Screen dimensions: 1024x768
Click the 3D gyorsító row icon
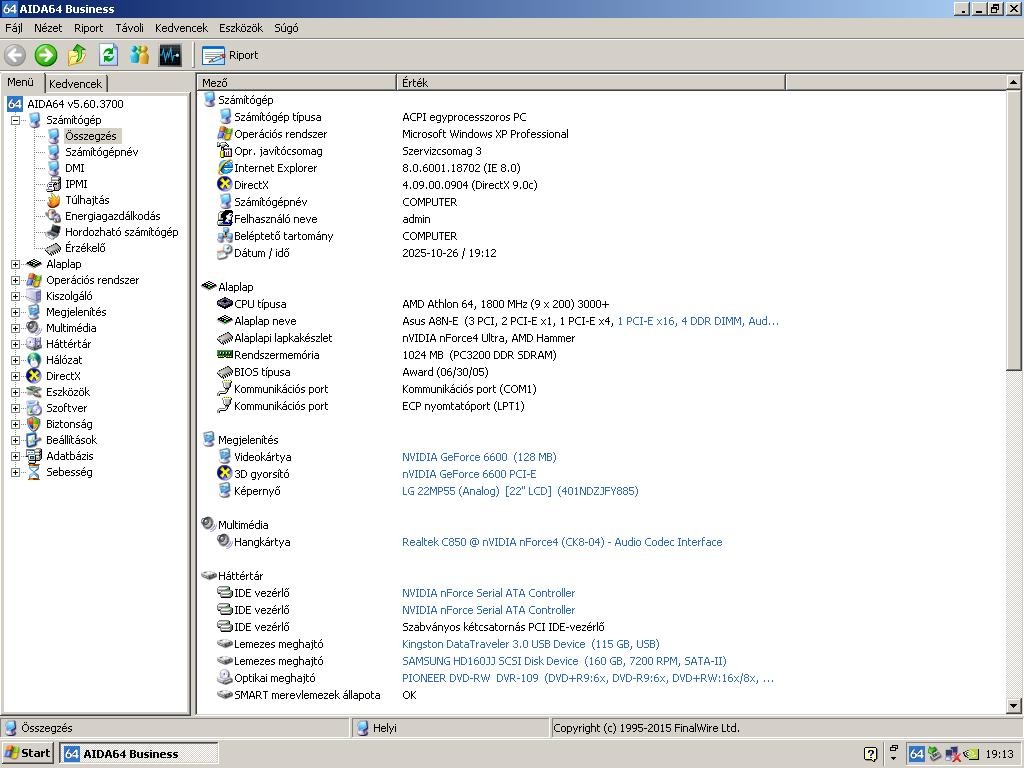(x=225, y=473)
